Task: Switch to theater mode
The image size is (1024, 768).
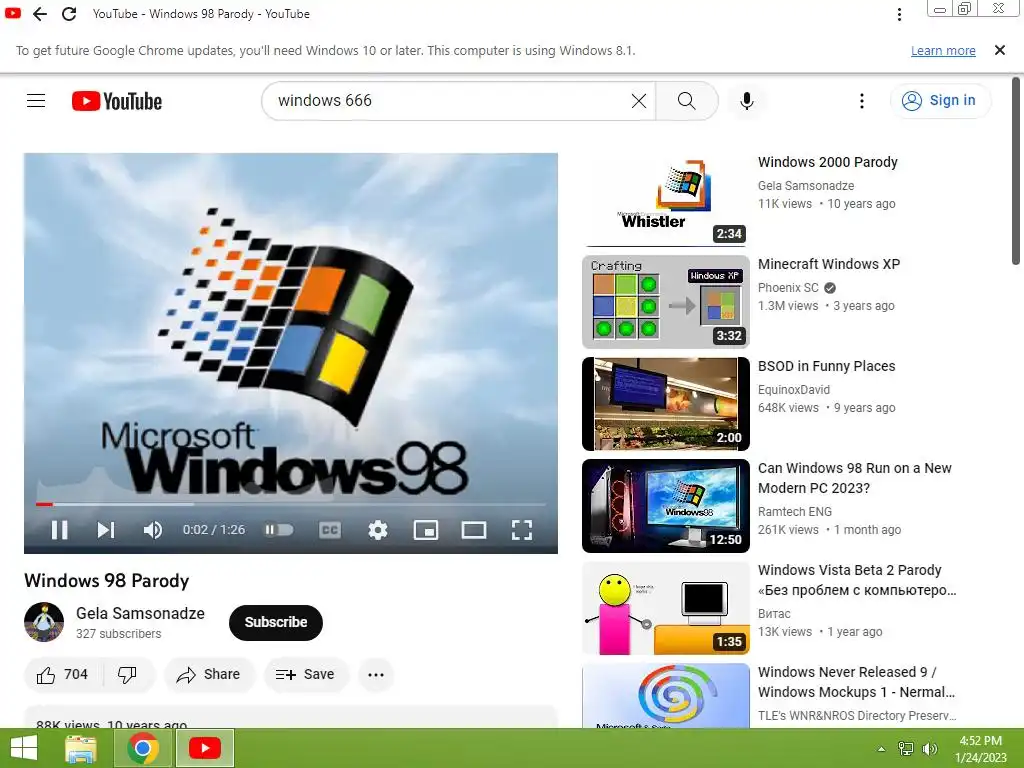Action: click(473, 530)
